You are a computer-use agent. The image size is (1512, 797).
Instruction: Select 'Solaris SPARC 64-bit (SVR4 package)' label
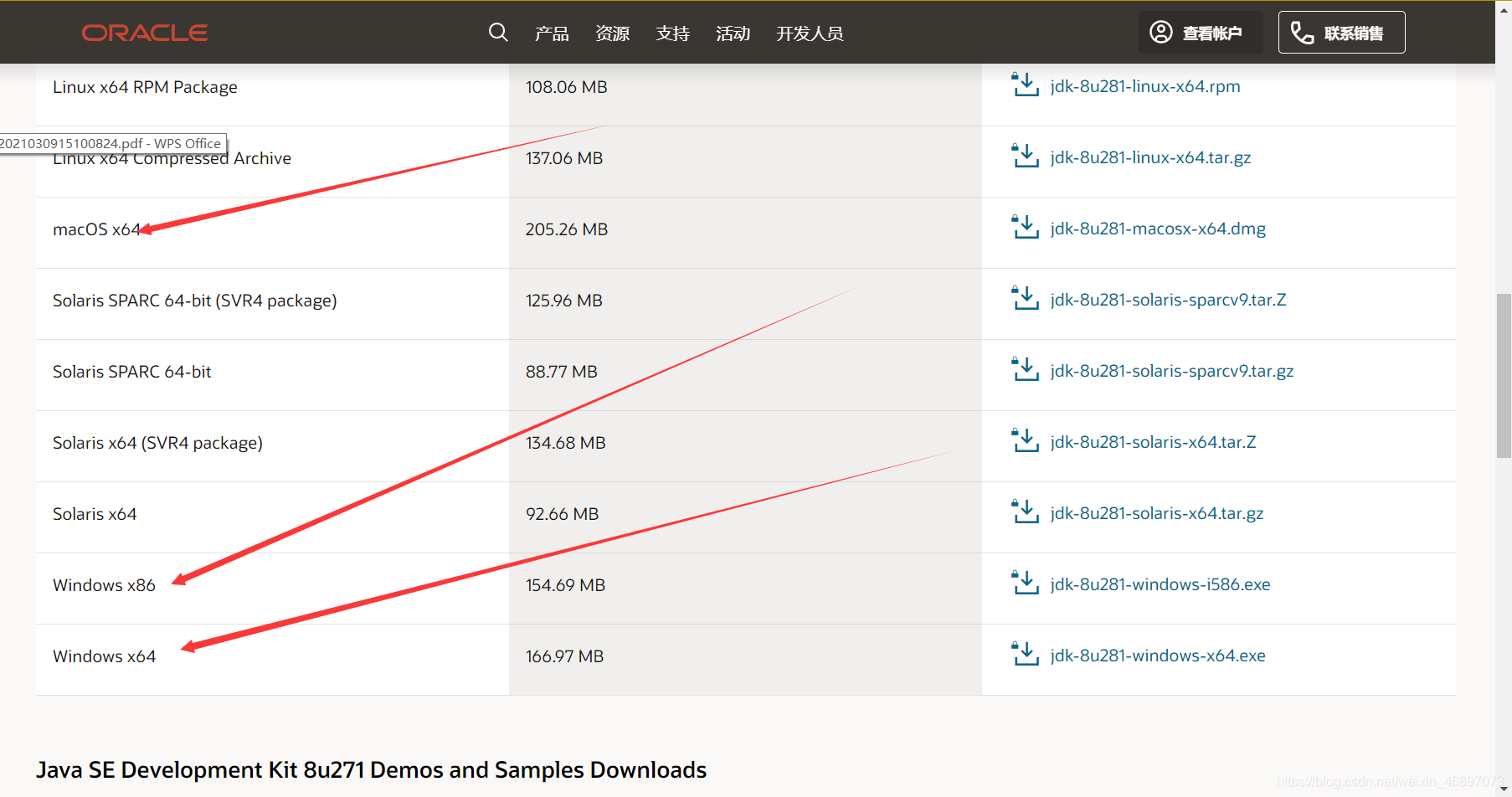[195, 301]
